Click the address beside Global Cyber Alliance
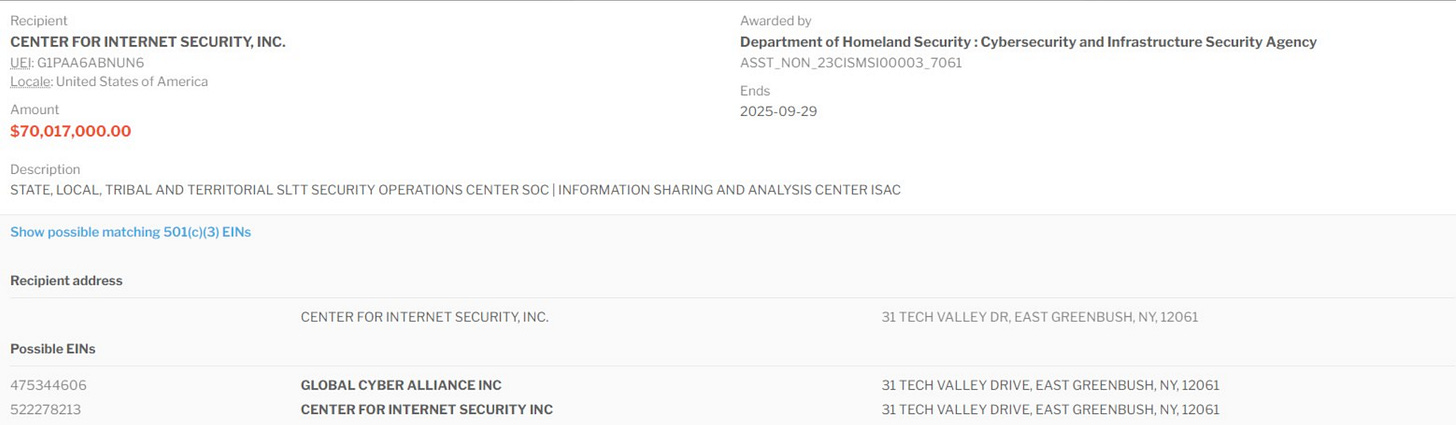The height and width of the screenshot is (425, 1456). tap(1050, 385)
